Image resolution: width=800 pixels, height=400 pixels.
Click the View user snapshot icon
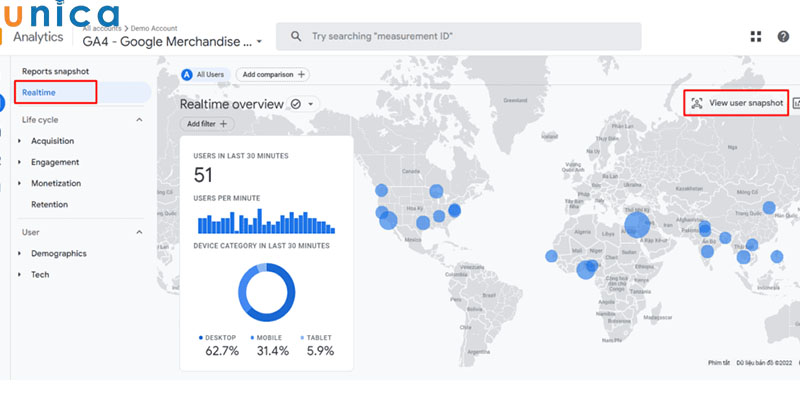click(x=697, y=103)
